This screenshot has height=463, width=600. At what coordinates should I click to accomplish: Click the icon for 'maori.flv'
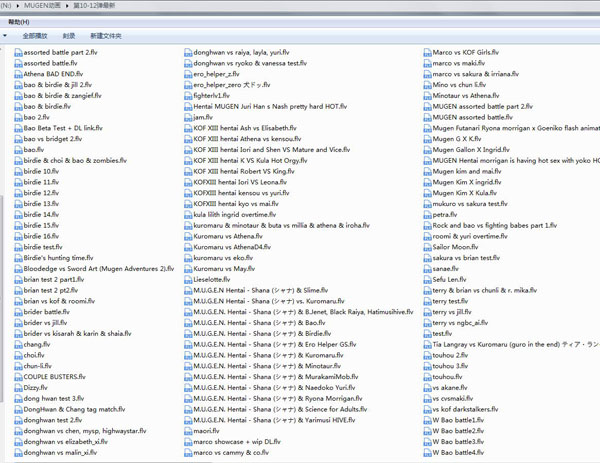pos(188,431)
